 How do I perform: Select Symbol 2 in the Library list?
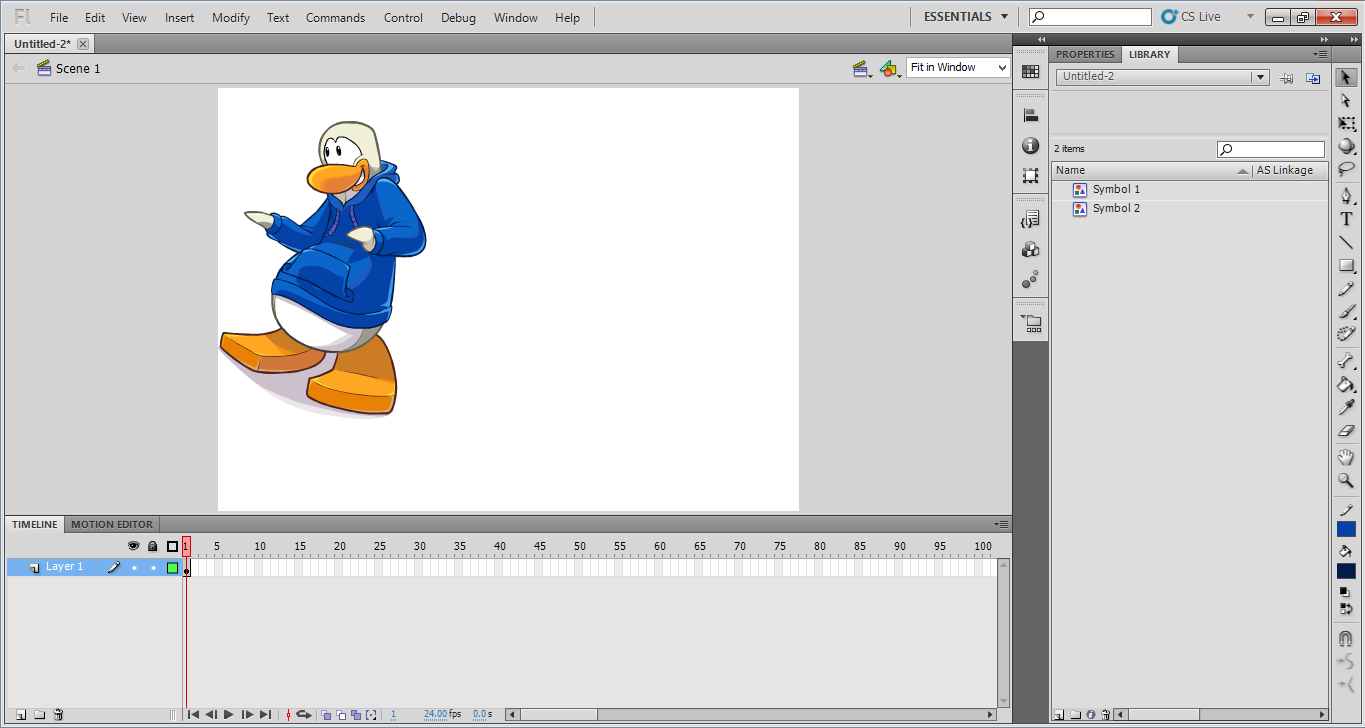[x=1115, y=209]
